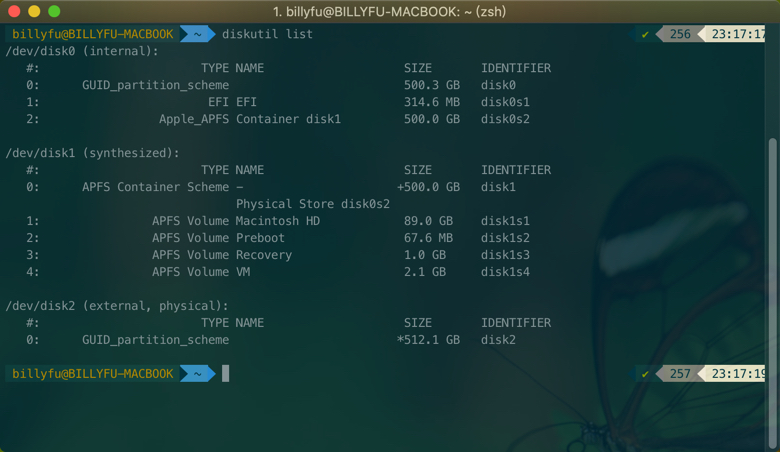Click the 'disk1s2' identifier
Image resolution: width=780 pixels, height=452 pixels.
505,238
